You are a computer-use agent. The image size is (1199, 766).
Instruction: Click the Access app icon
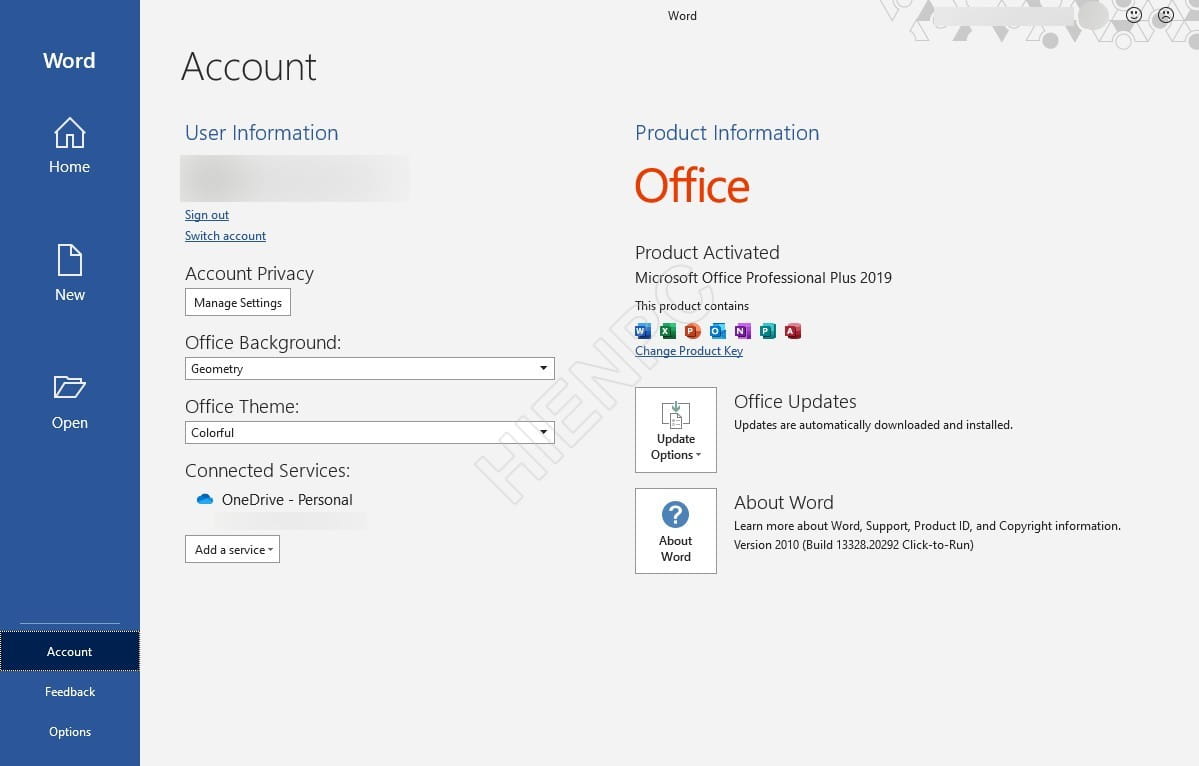point(793,331)
